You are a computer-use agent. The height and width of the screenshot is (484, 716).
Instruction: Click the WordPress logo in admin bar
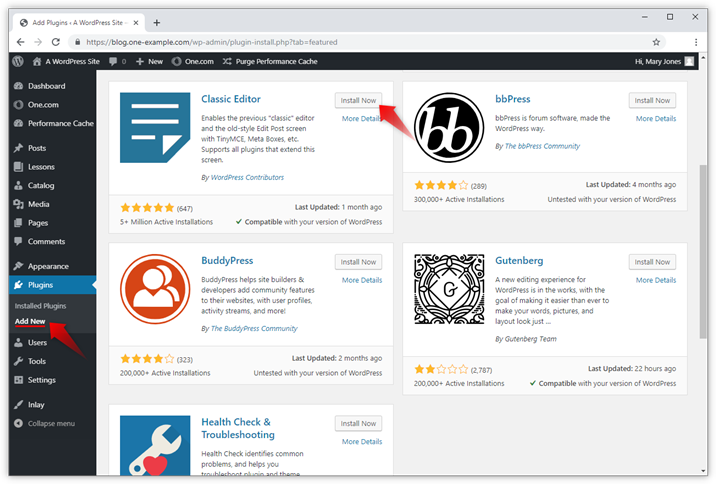pos(18,61)
